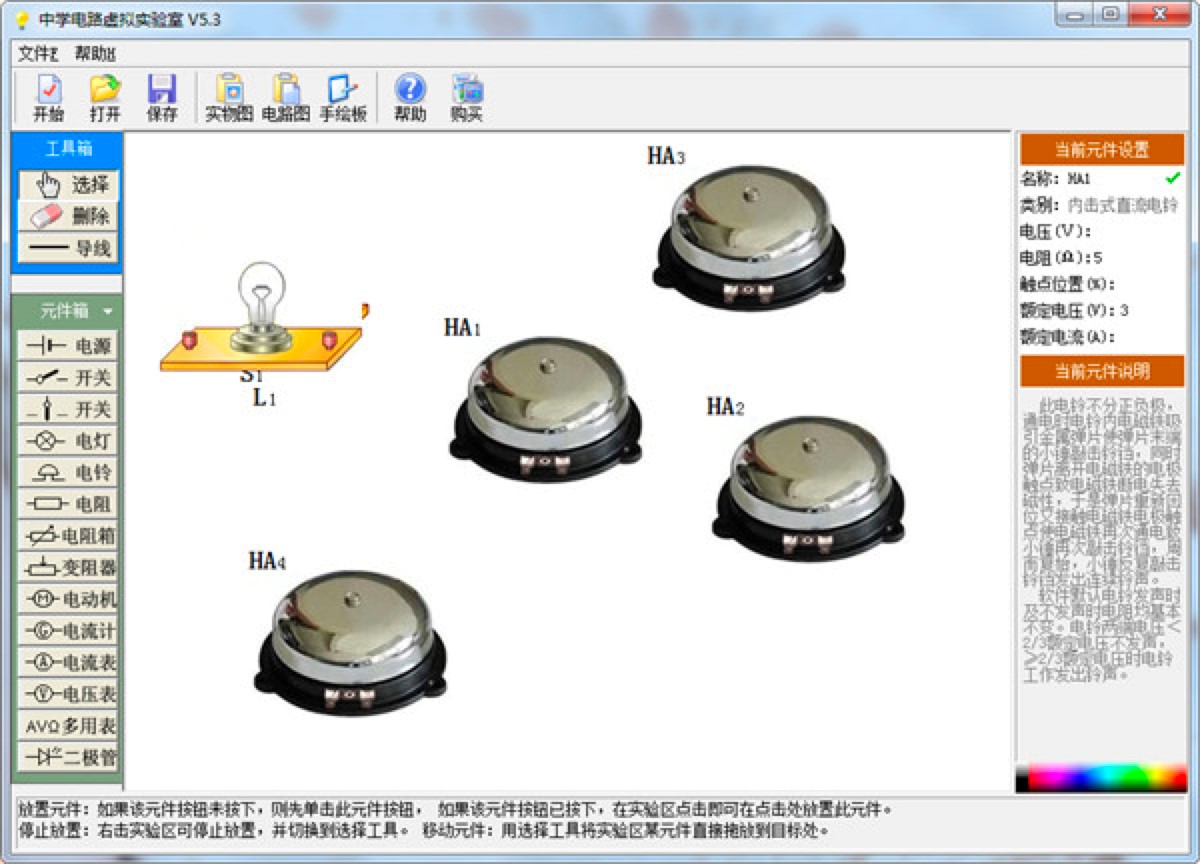
Task: Click the 额定电压(V) value 3
Action: point(1125,310)
